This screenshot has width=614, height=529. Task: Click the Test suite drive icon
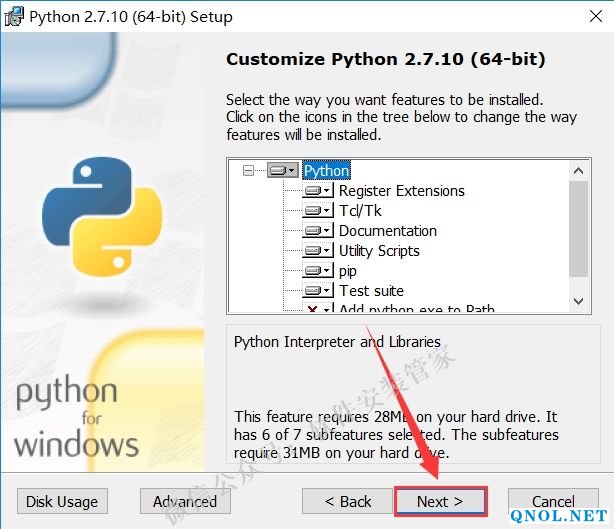tap(318, 291)
